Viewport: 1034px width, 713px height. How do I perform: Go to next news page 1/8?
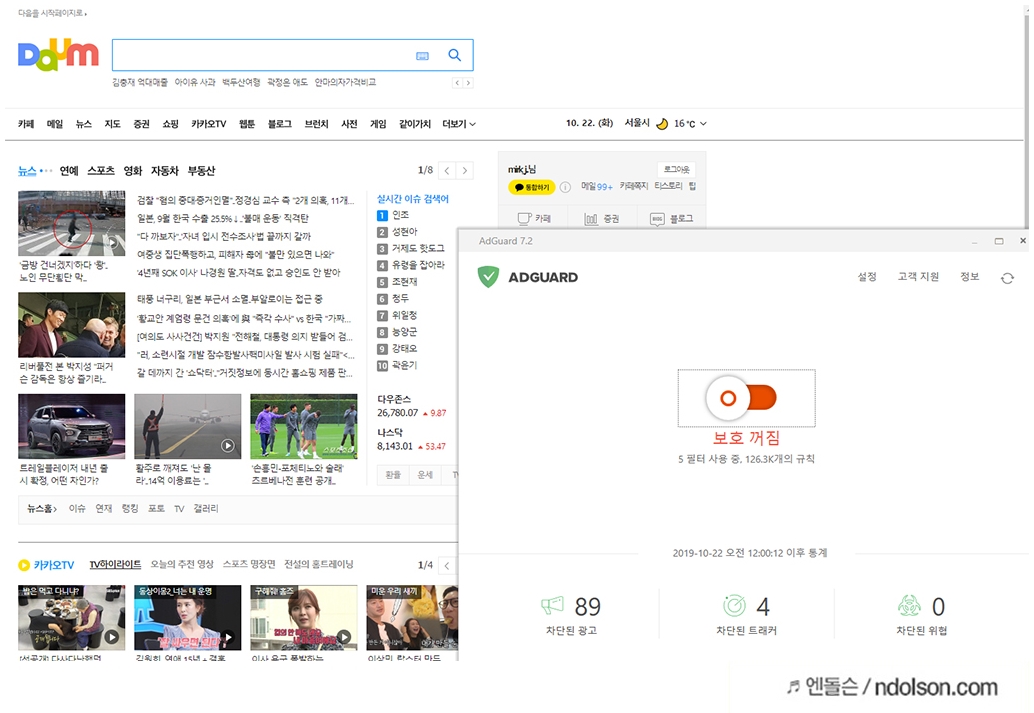(465, 171)
